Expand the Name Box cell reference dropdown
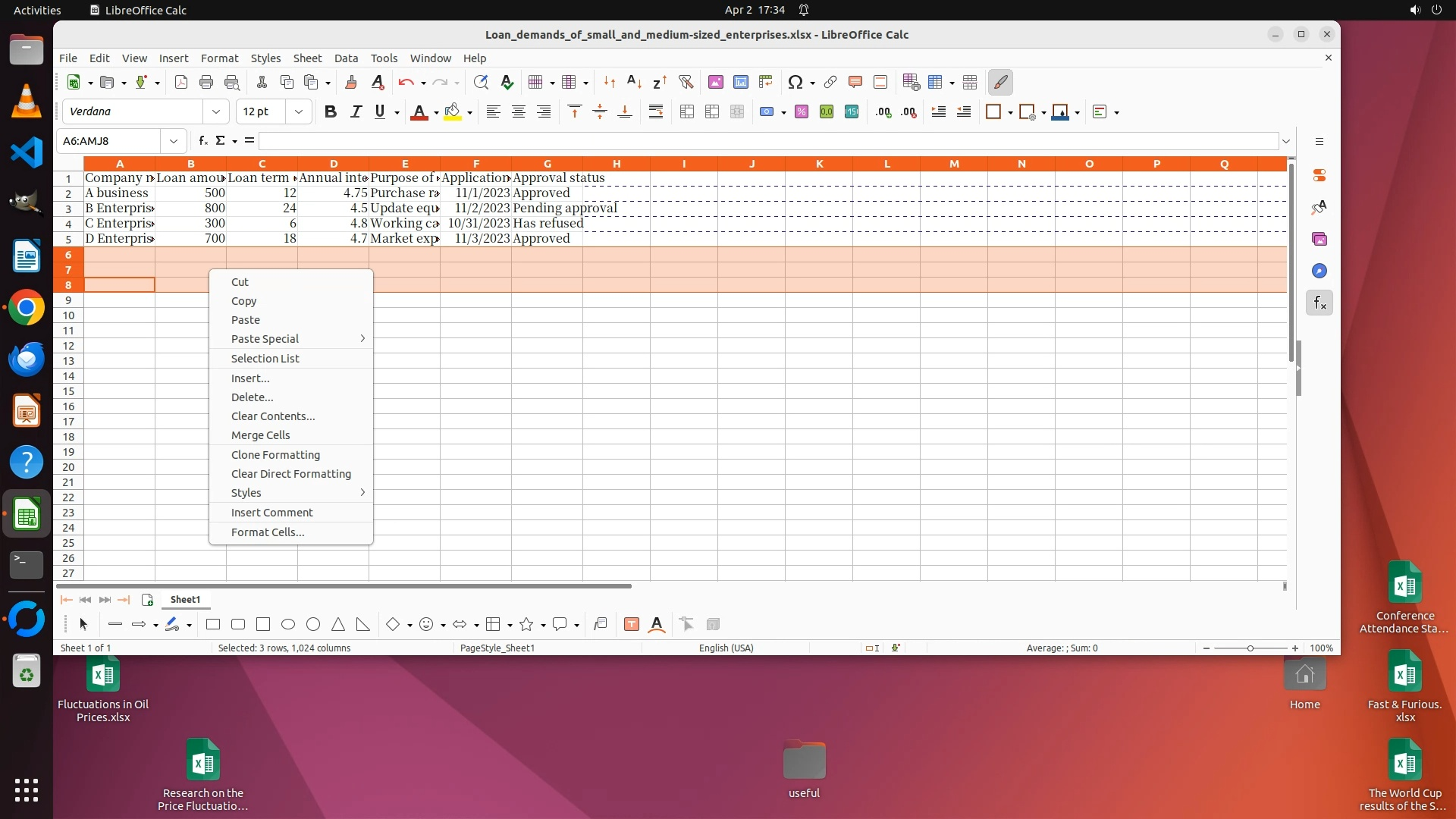Screen dimensions: 1456x819 click(174, 141)
